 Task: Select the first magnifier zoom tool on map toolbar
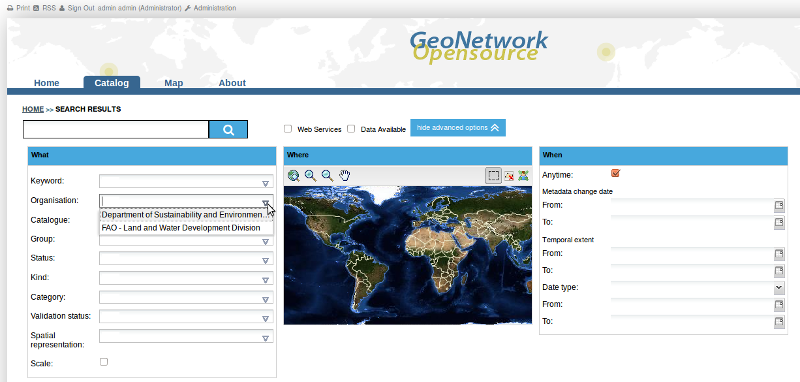coord(310,176)
